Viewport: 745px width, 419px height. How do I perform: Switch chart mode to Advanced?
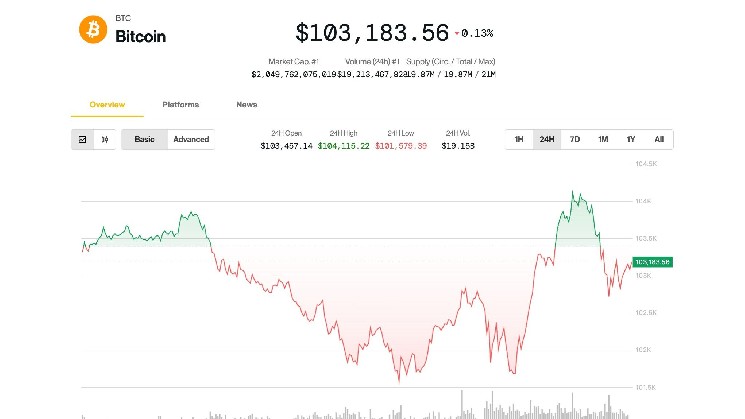191,139
